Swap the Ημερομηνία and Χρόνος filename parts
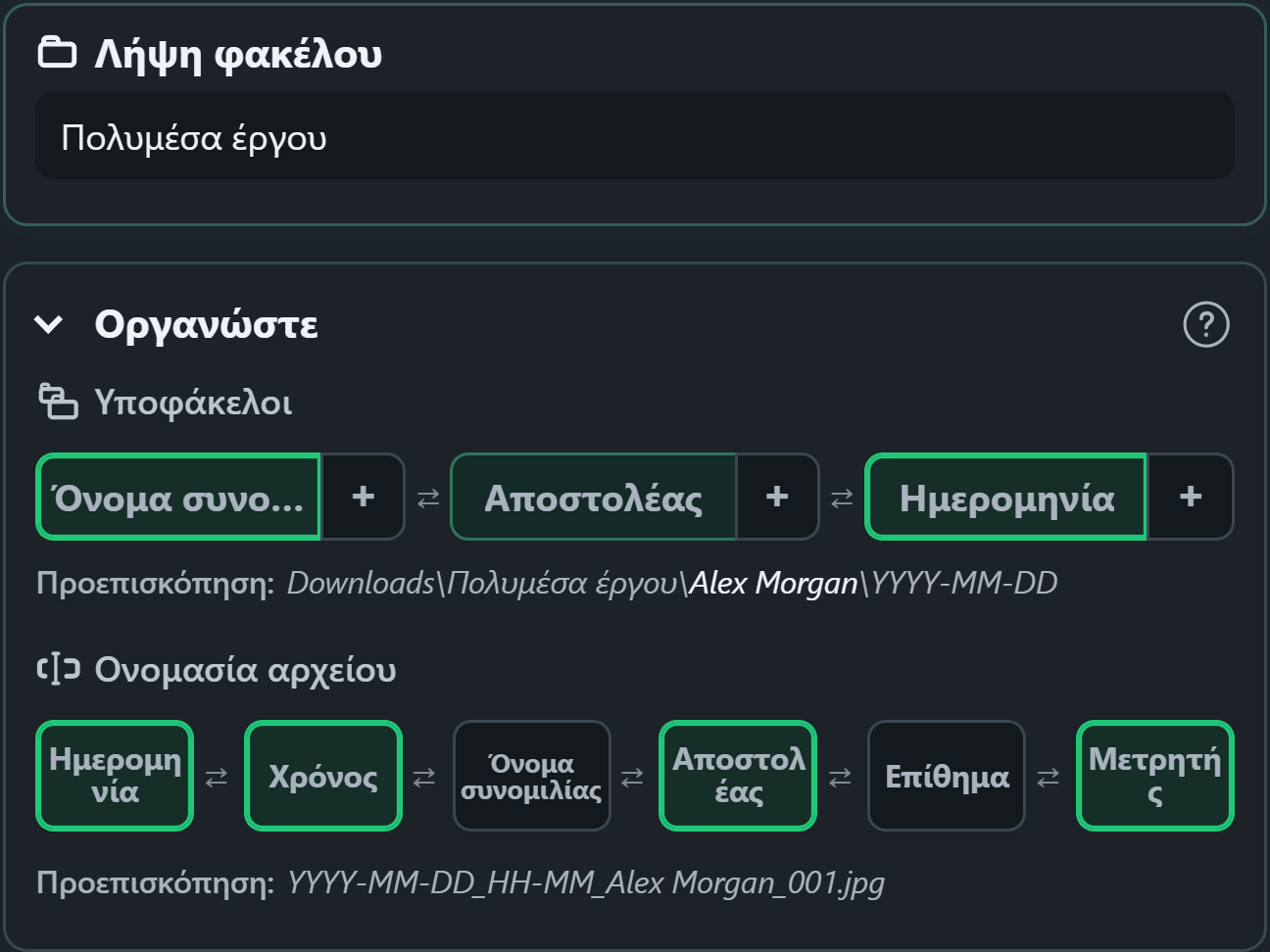Screen dimensions: 1270x952 point(217,777)
